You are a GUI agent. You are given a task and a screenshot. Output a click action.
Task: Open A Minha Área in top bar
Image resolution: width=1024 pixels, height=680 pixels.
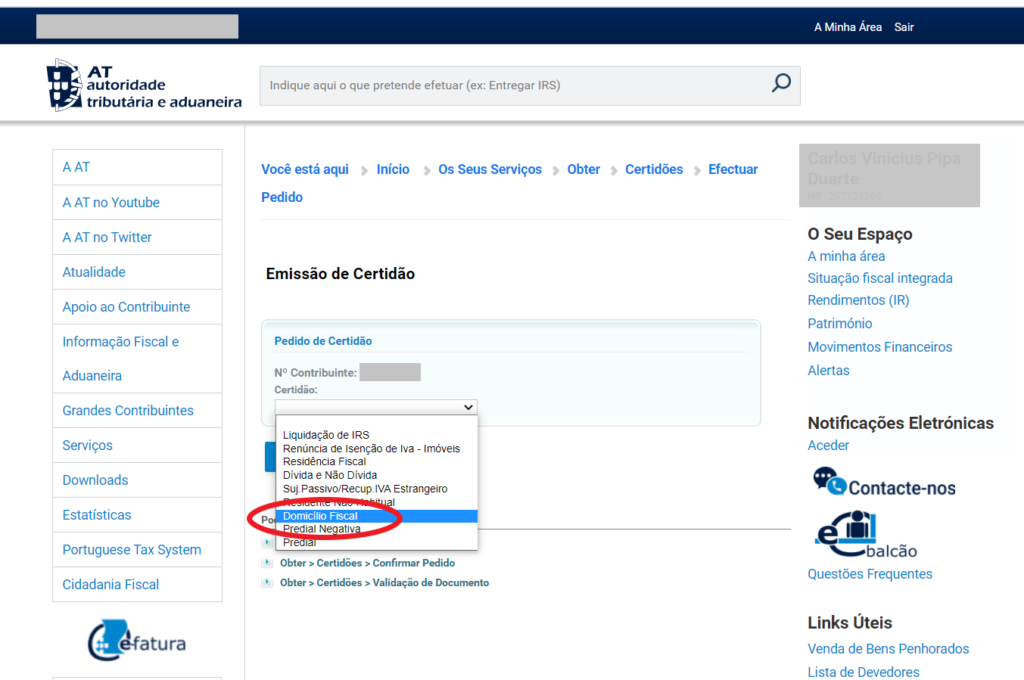(x=848, y=27)
